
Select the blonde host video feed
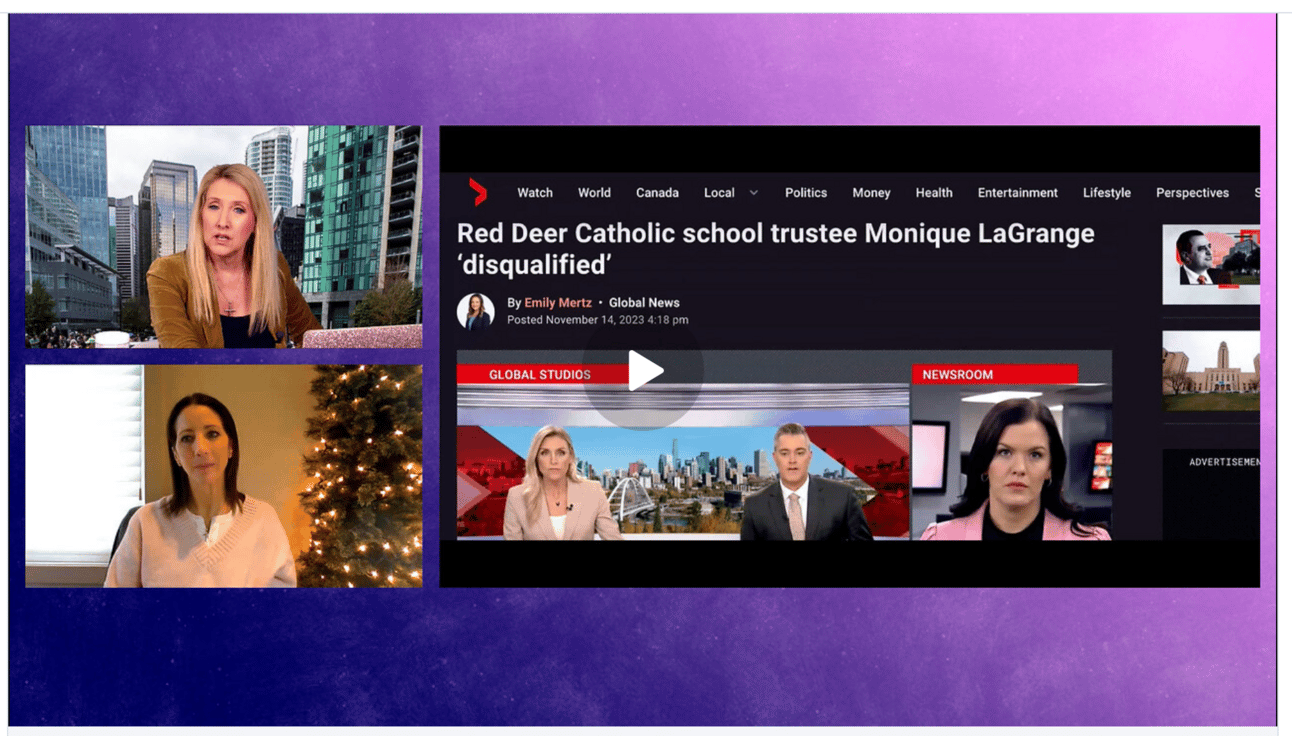pyautogui.click(x=224, y=237)
